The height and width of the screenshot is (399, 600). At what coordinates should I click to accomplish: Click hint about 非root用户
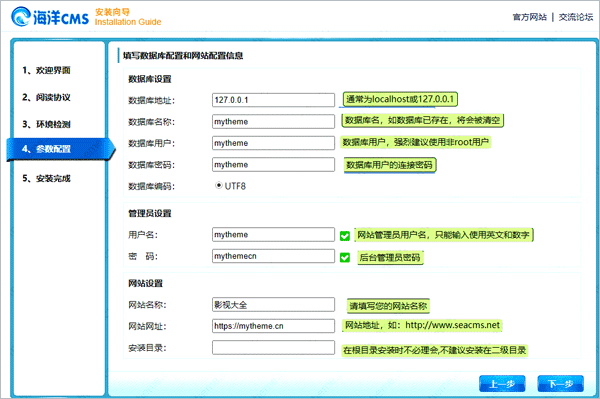[x=416, y=142]
